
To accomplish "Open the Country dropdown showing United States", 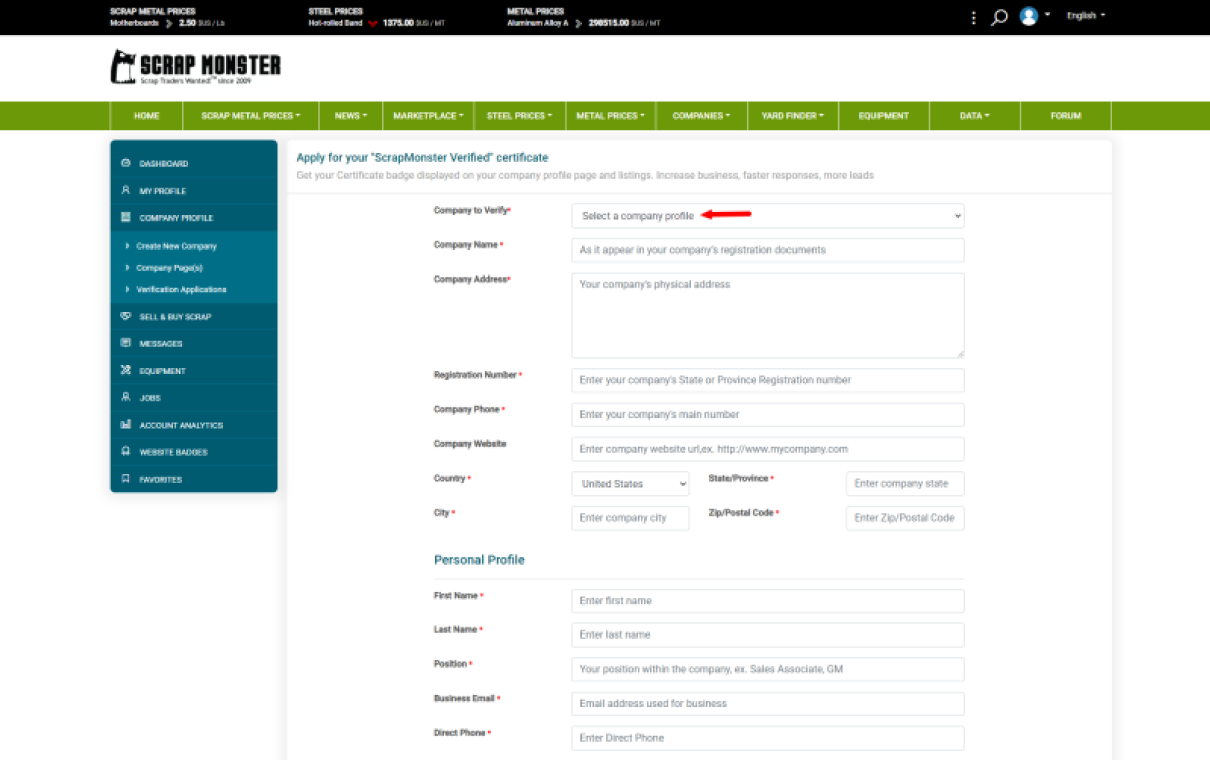I will [630, 484].
